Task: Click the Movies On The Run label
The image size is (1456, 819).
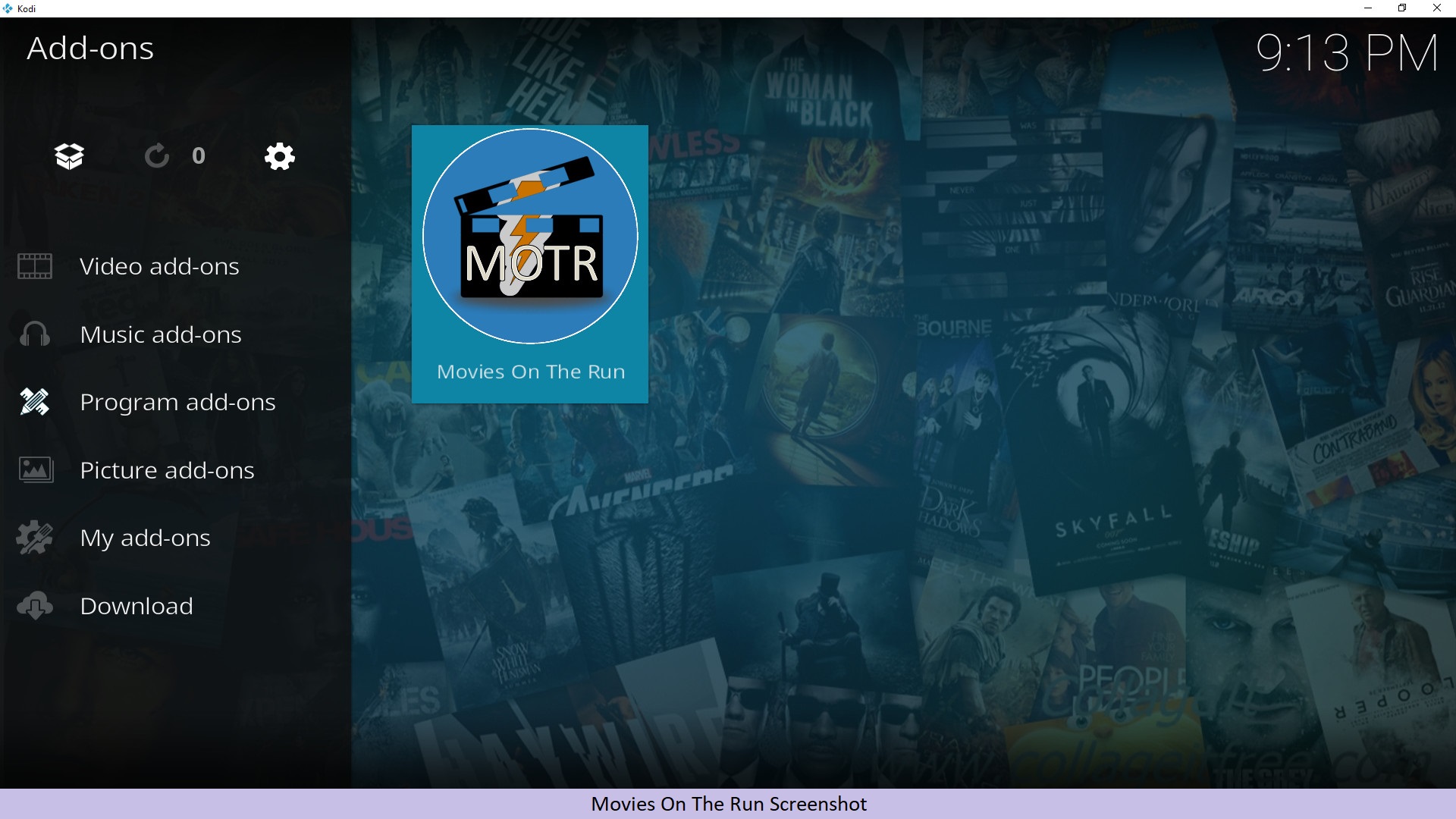Action: click(531, 372)
